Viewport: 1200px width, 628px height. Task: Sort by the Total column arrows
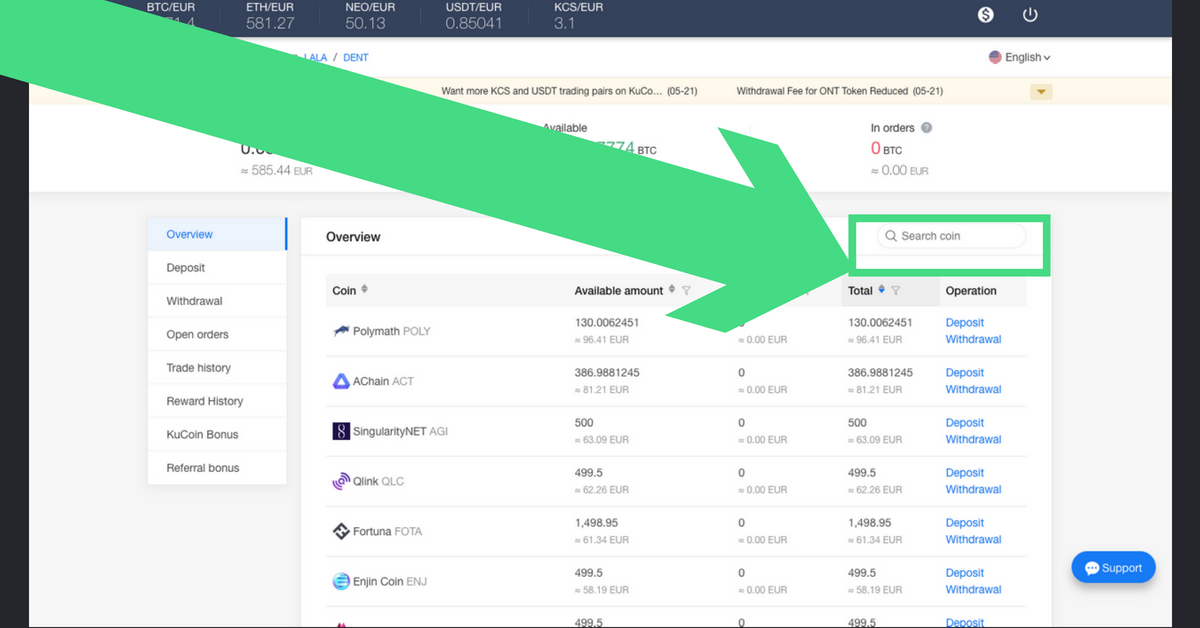point(881,290)
